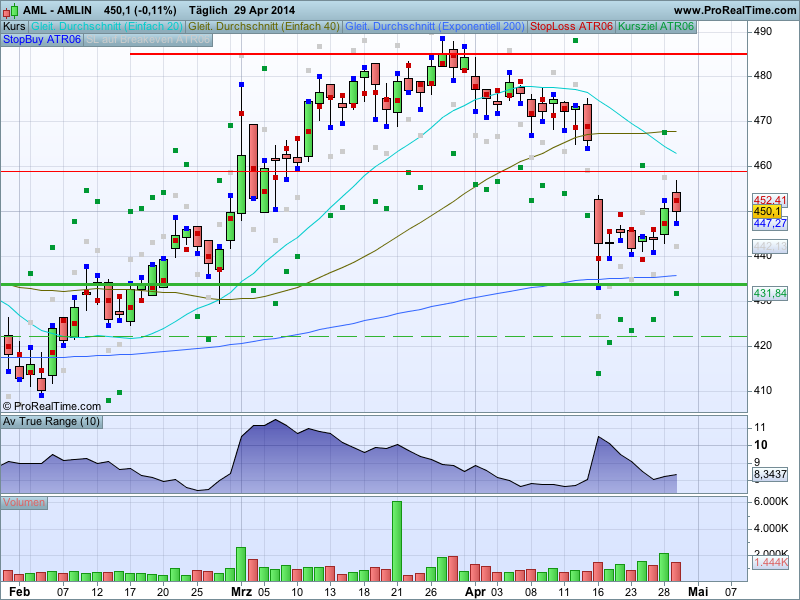Screen dimensions: 800x600
Task: Click the Volumen panel label
Action: (24, 503)
